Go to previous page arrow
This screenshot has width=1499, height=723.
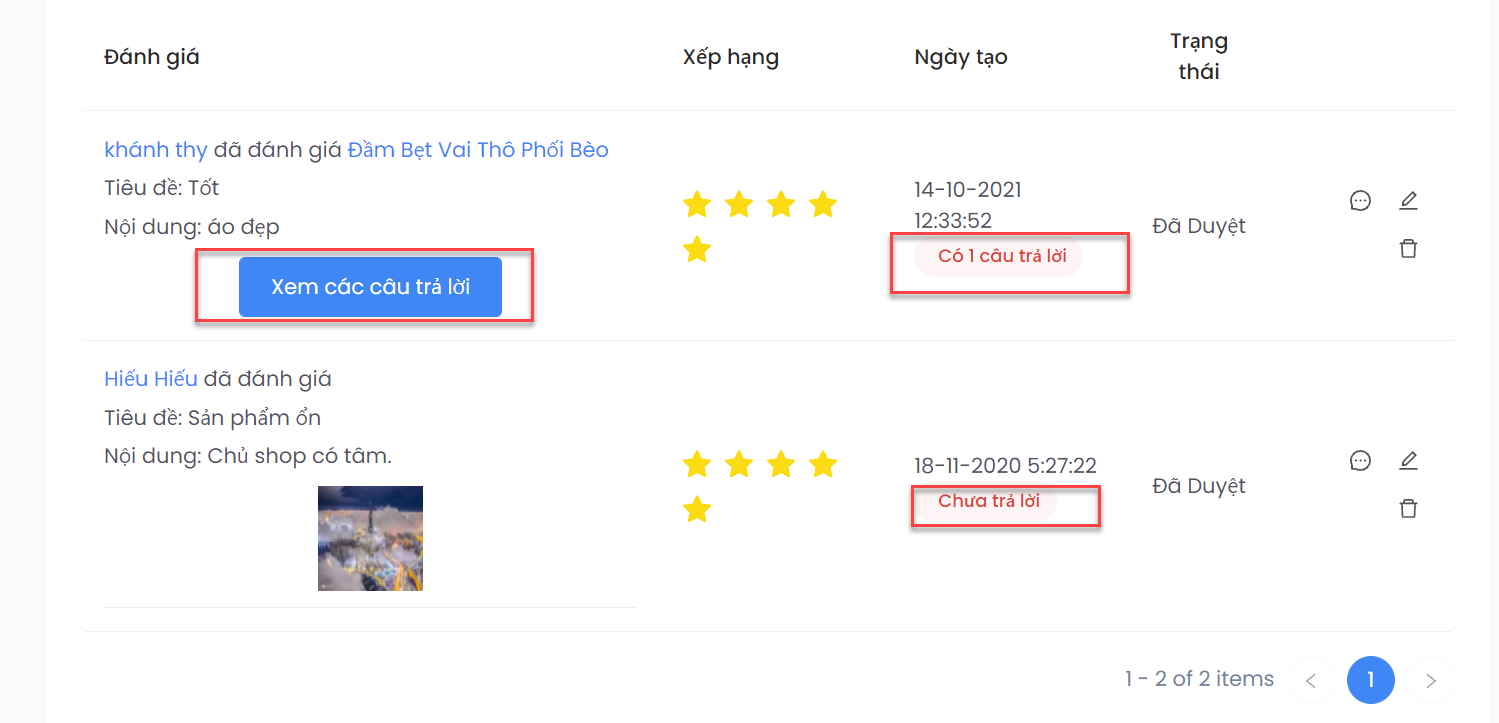(1311, 681)
